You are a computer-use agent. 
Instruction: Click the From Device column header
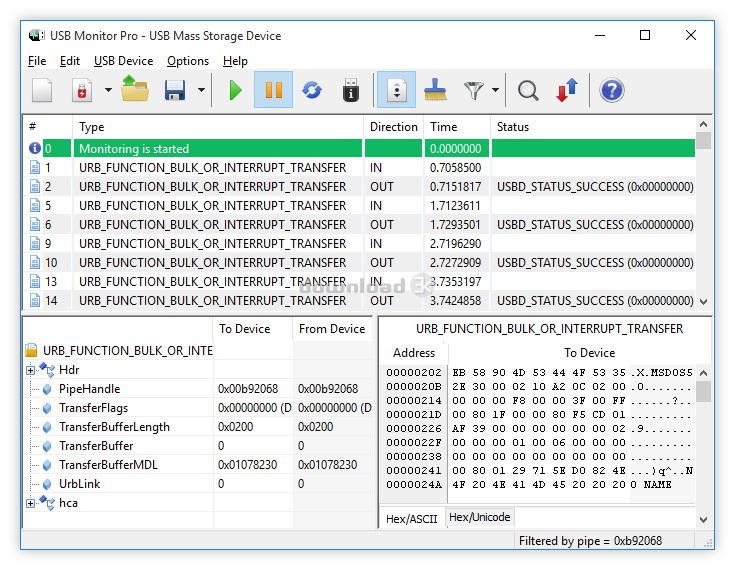point(332,329)
